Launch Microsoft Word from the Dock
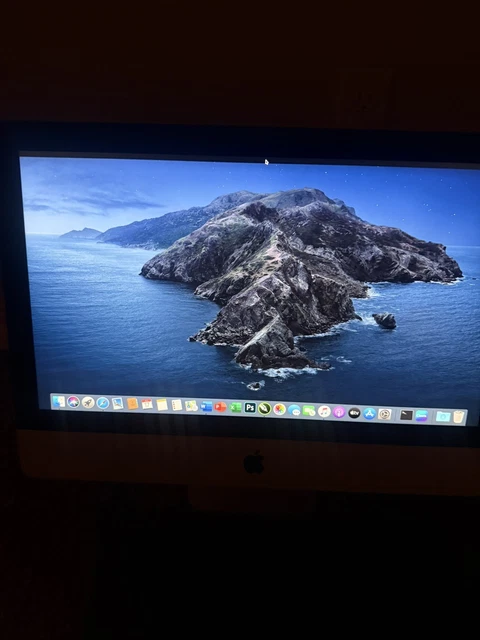This screenshot has width=480, height=640. (207, 406)
